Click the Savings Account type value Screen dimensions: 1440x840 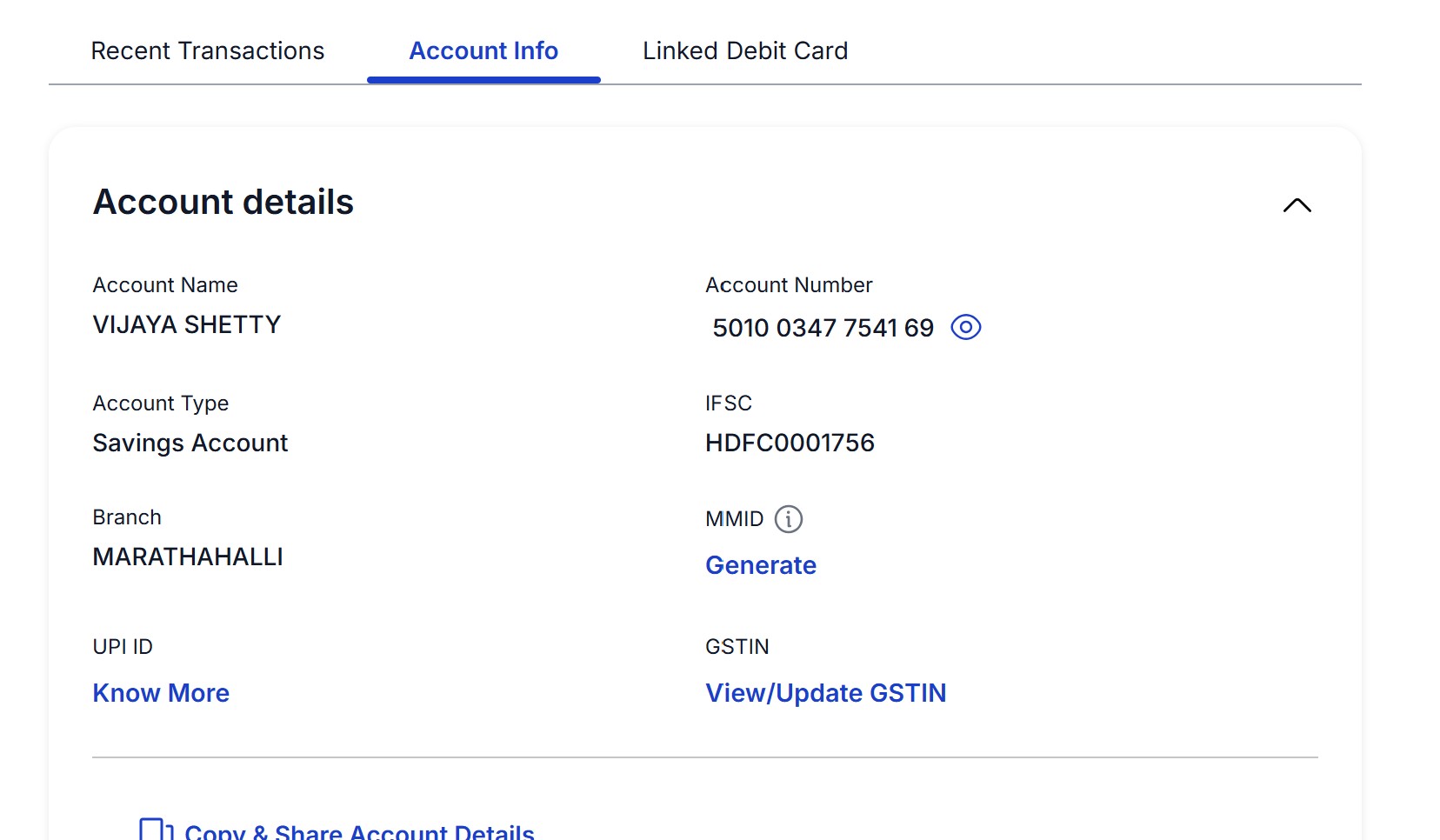[x=190, y=443]
